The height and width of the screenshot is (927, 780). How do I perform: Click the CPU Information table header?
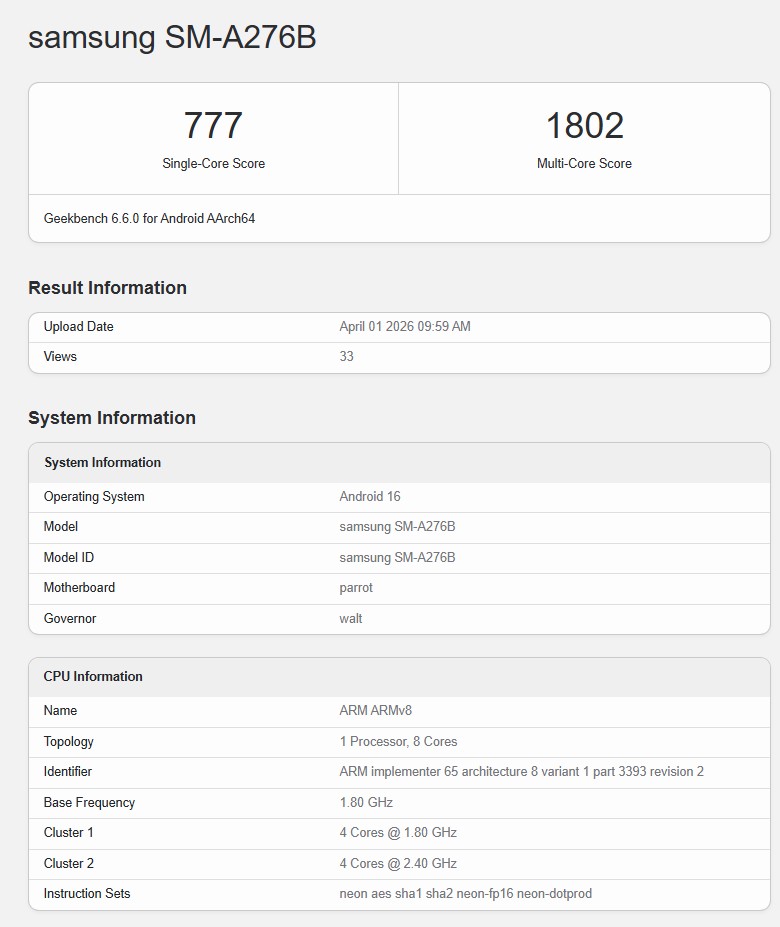[93, 677]
